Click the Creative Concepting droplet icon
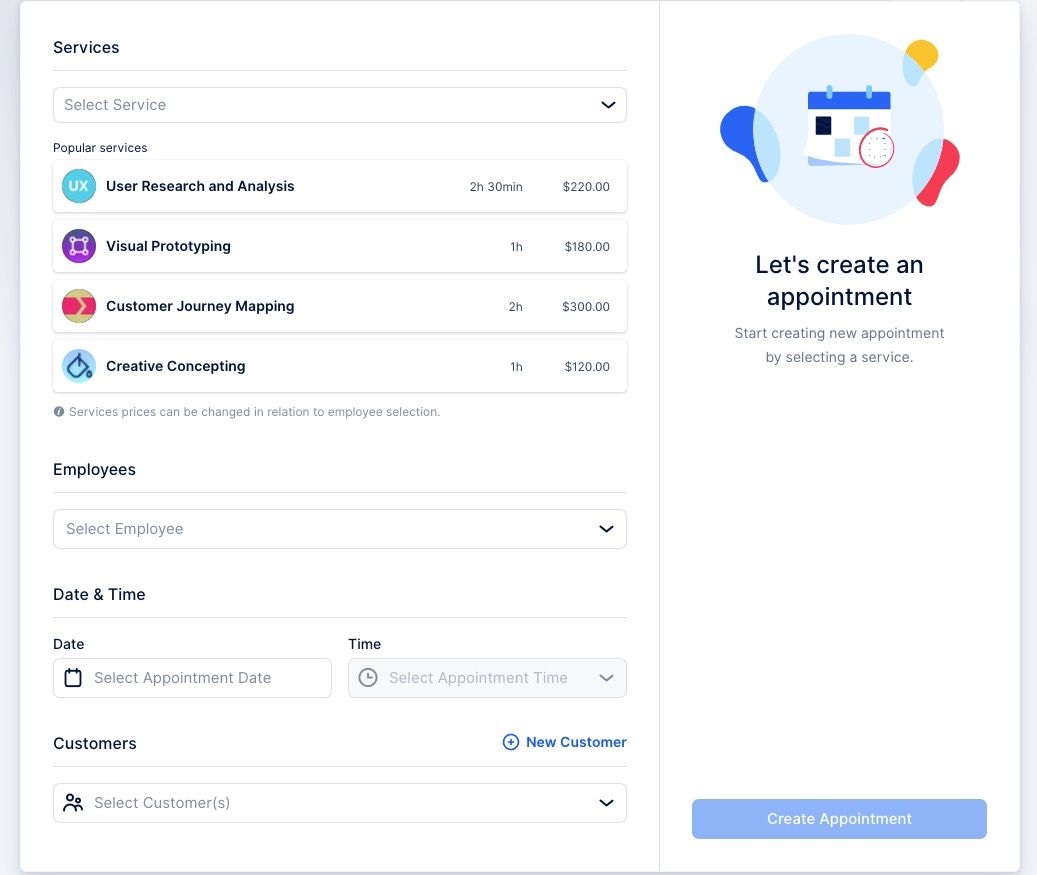1037x875 pixels. coord(79,366)
